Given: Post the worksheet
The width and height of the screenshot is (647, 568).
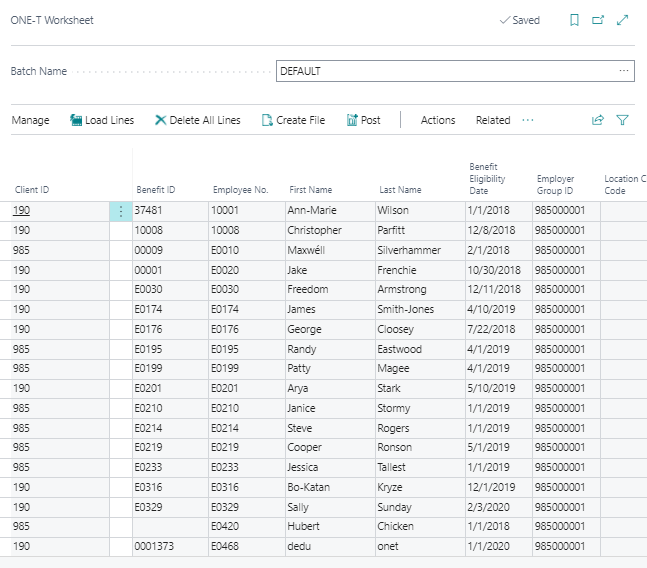Looking at the screenshot, I should click(363, 120).
